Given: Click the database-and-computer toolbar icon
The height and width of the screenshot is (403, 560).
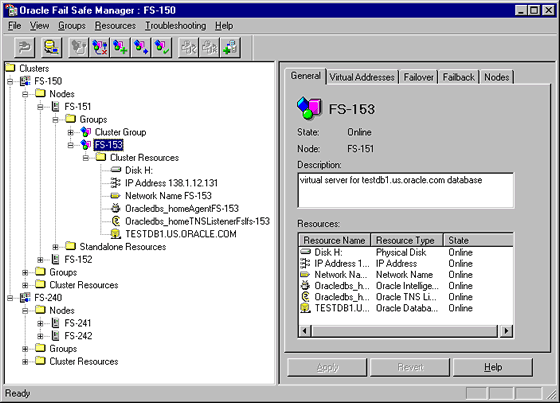Looking at the screenshot, I should tap(51, 47).
